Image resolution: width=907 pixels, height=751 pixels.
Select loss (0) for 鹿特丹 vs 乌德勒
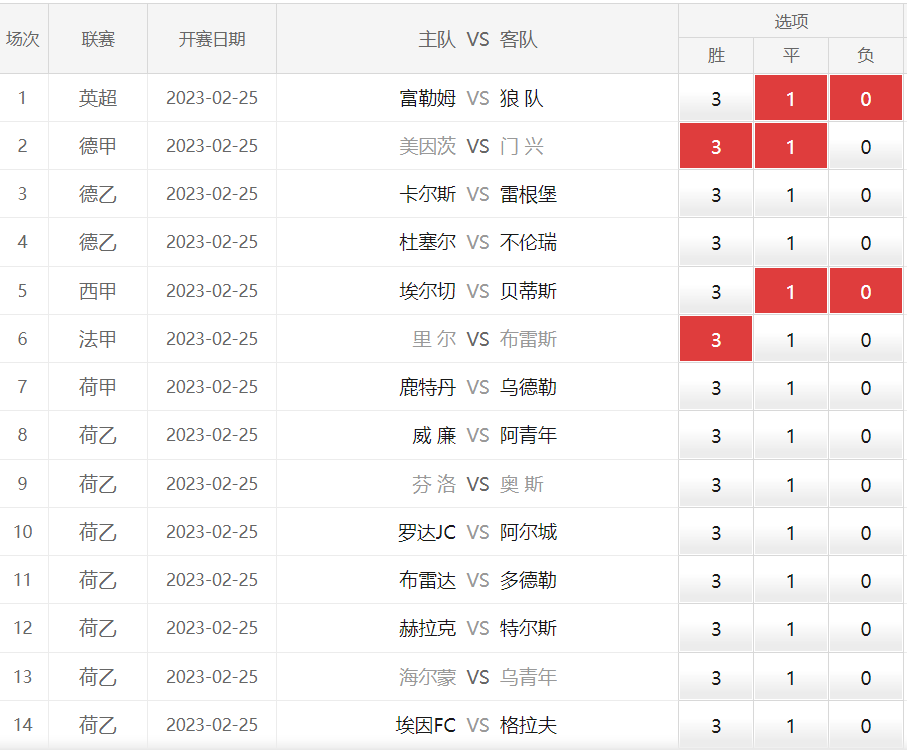pyautogui.click(x=866, y=388)
